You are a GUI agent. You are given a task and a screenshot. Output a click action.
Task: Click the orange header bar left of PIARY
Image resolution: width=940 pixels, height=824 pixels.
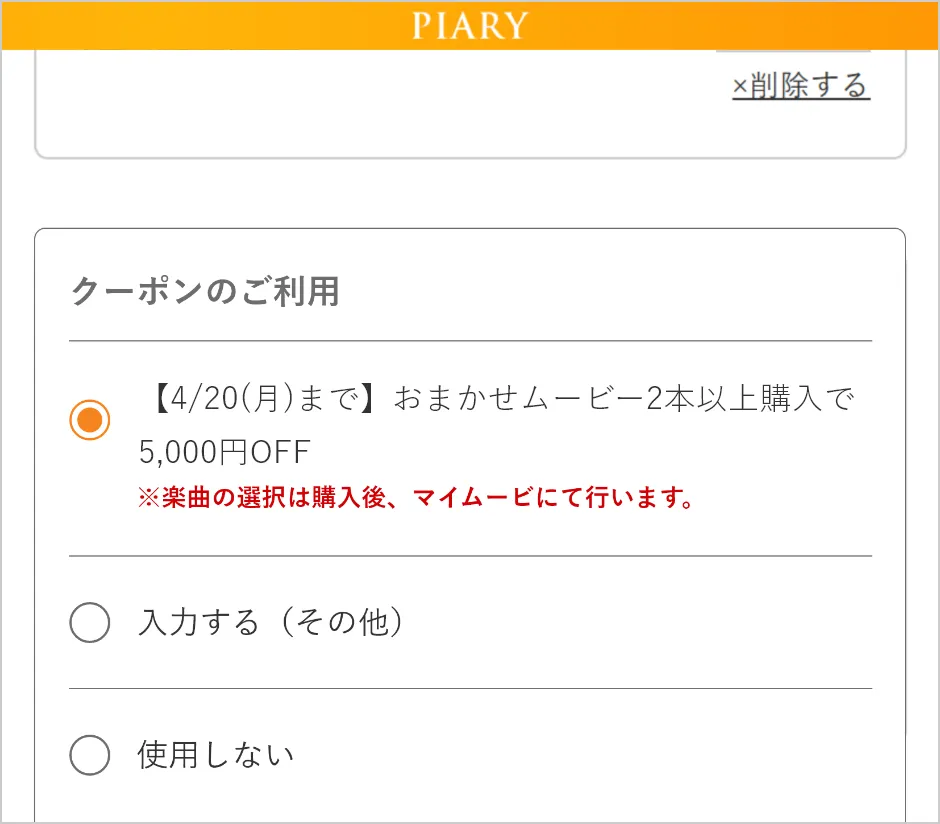pos(200,25)
